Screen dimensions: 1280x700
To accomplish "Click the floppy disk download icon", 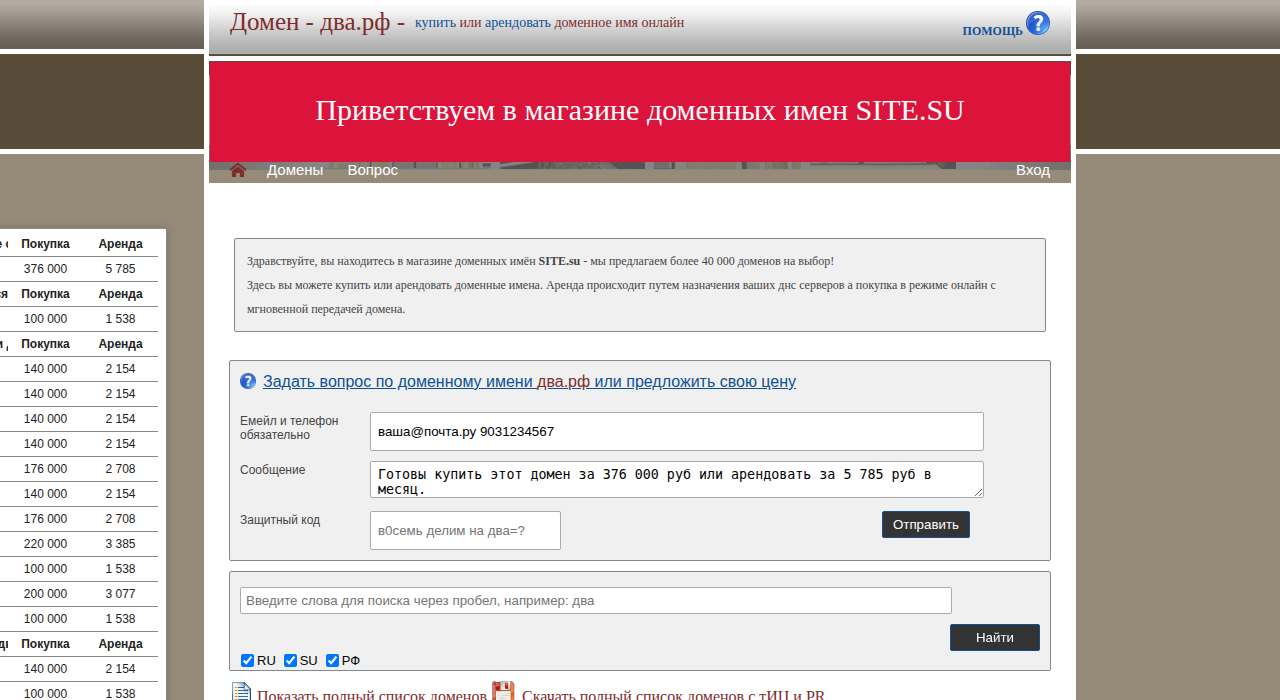I will coord(503,691).
